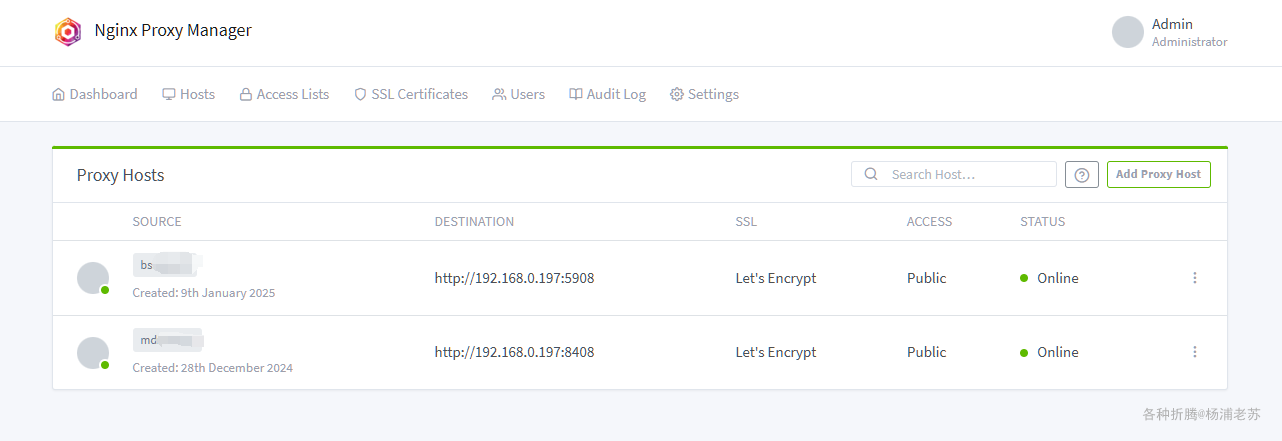This screenshot has height=441, width=1282.
Task: Open three-dot menu for port 5908 host
Action: pyautogui.click(x=1194, y=278)
